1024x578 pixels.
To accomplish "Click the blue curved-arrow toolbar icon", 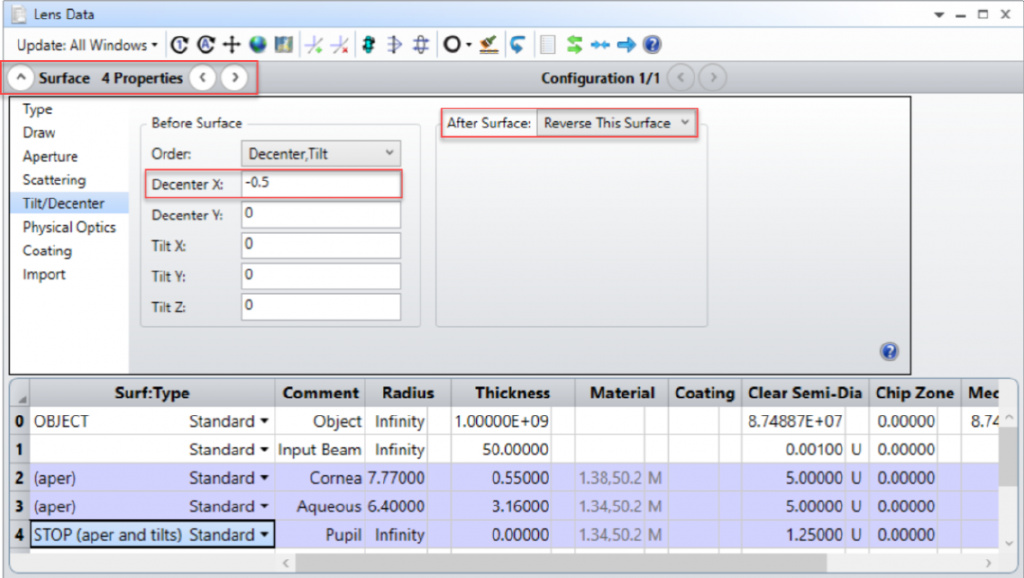I will point(518,44).
